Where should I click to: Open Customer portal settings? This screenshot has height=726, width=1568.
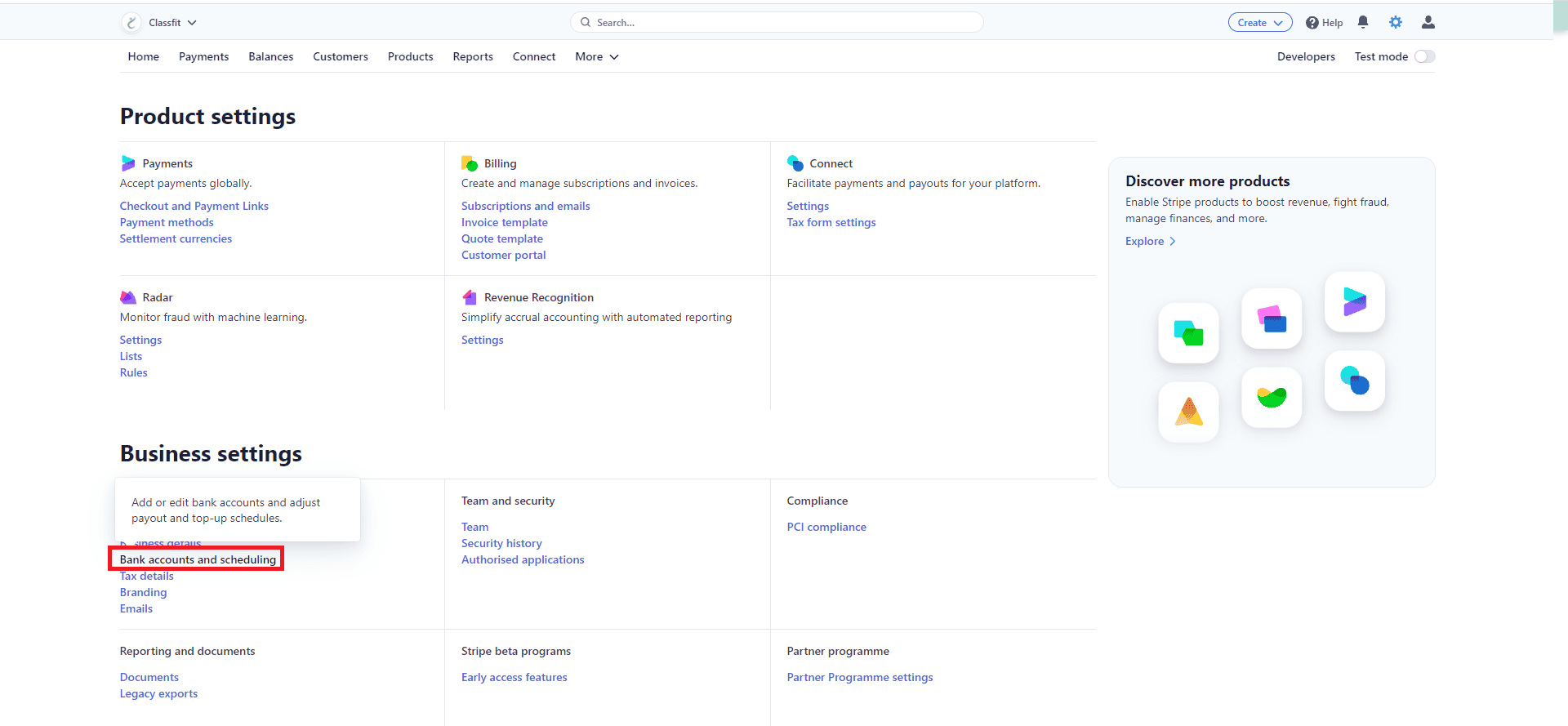(x=504, y=255)
